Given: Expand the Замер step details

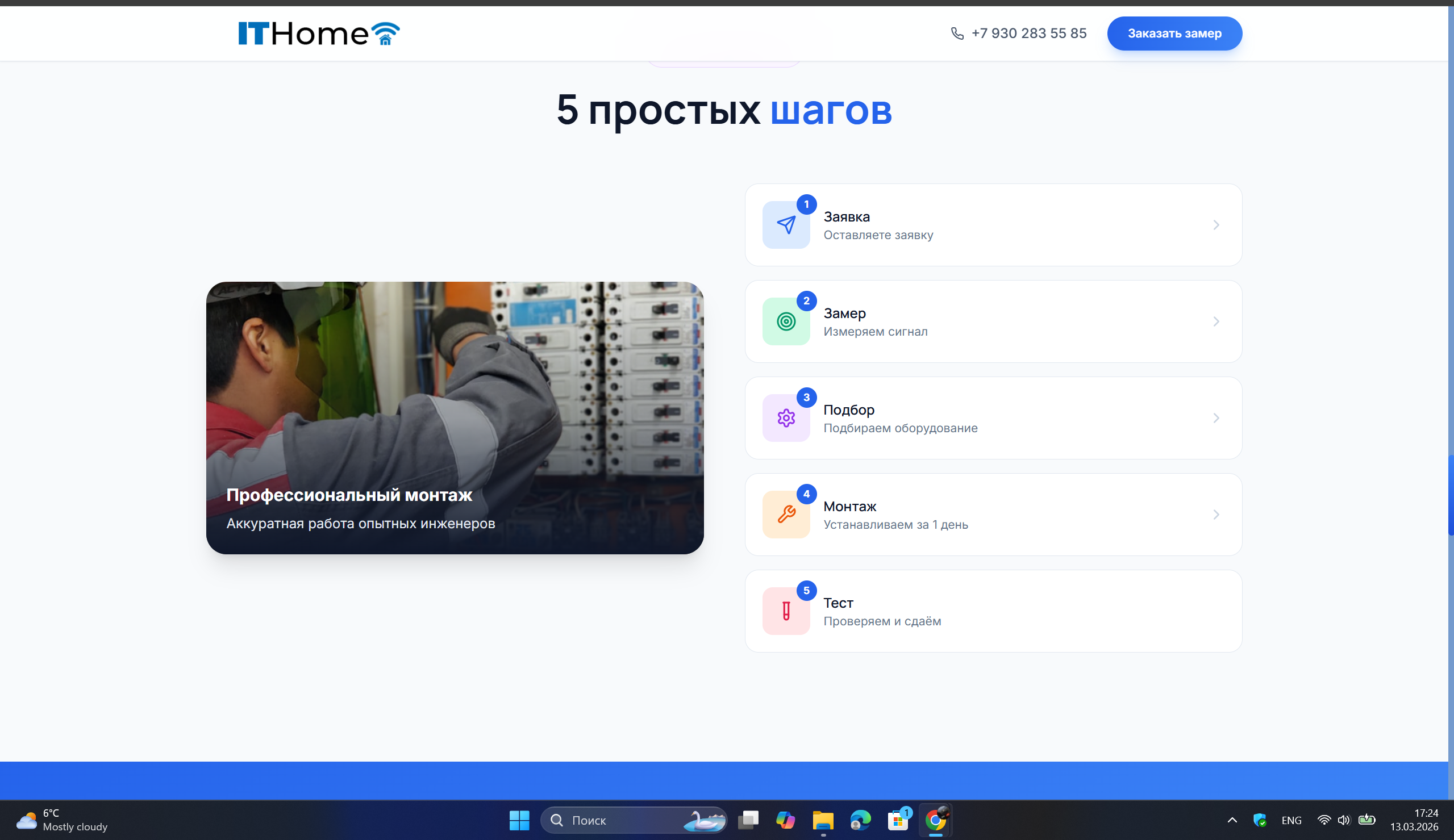Looking at the screenshot, I should (x=1216, y=321).
